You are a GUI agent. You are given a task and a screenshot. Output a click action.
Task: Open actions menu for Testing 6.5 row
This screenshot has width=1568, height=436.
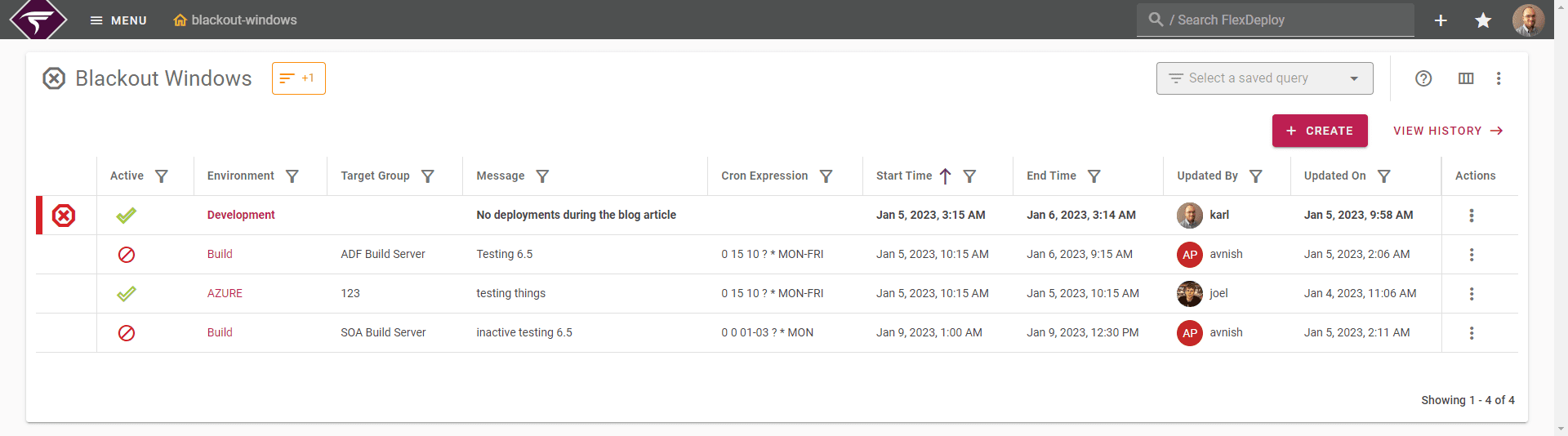1472,255
